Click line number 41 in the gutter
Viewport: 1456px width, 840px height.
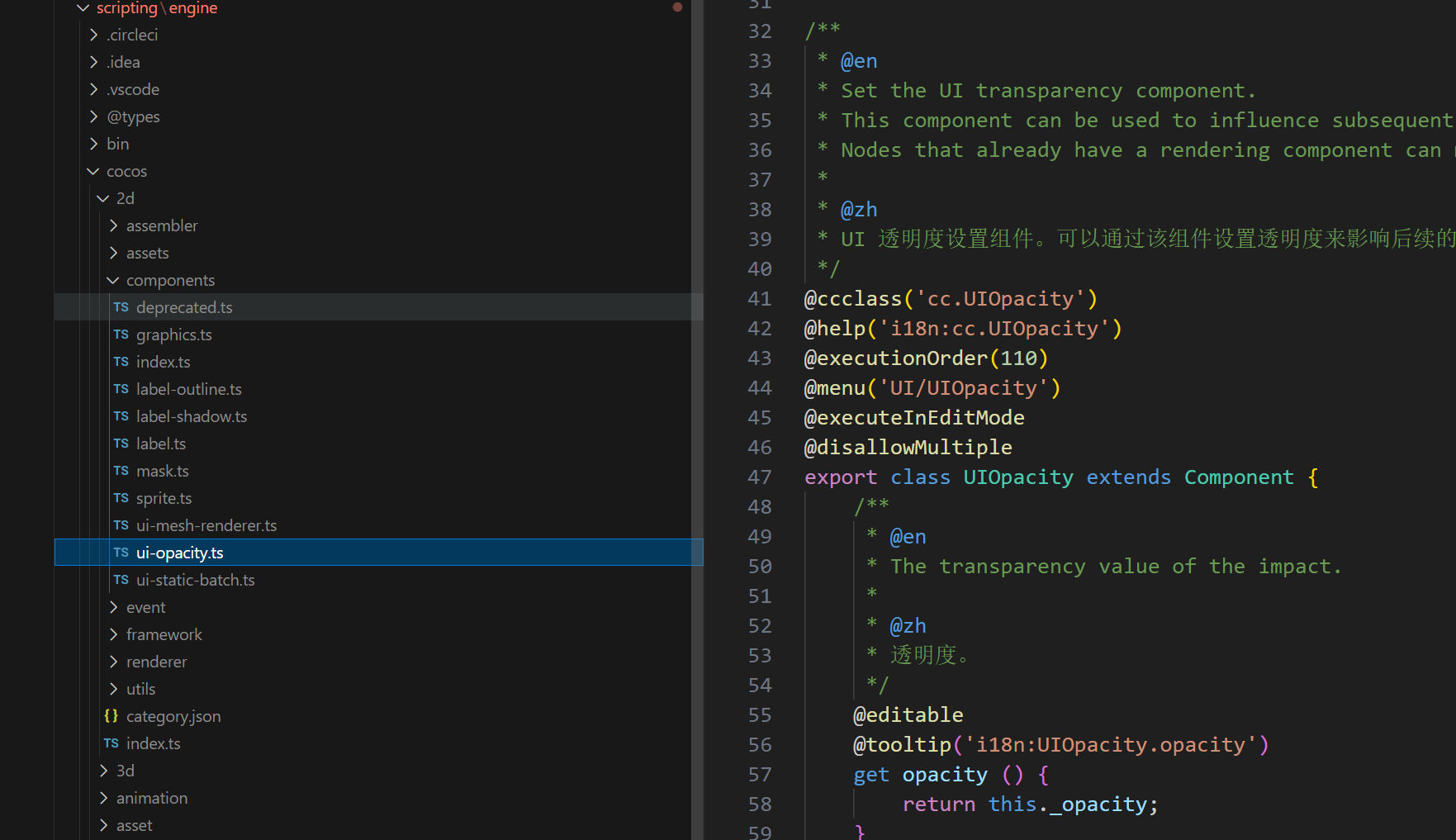click(x=760, y=299)
